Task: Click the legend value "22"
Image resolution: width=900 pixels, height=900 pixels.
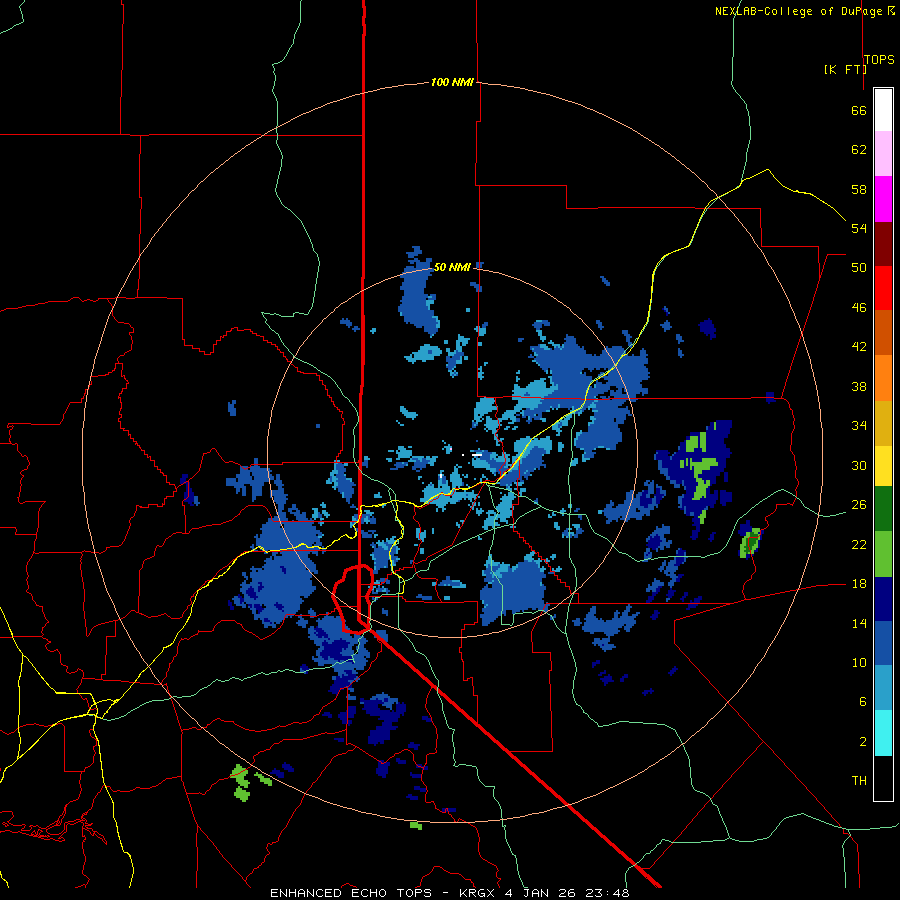Action: pos(859,544)
